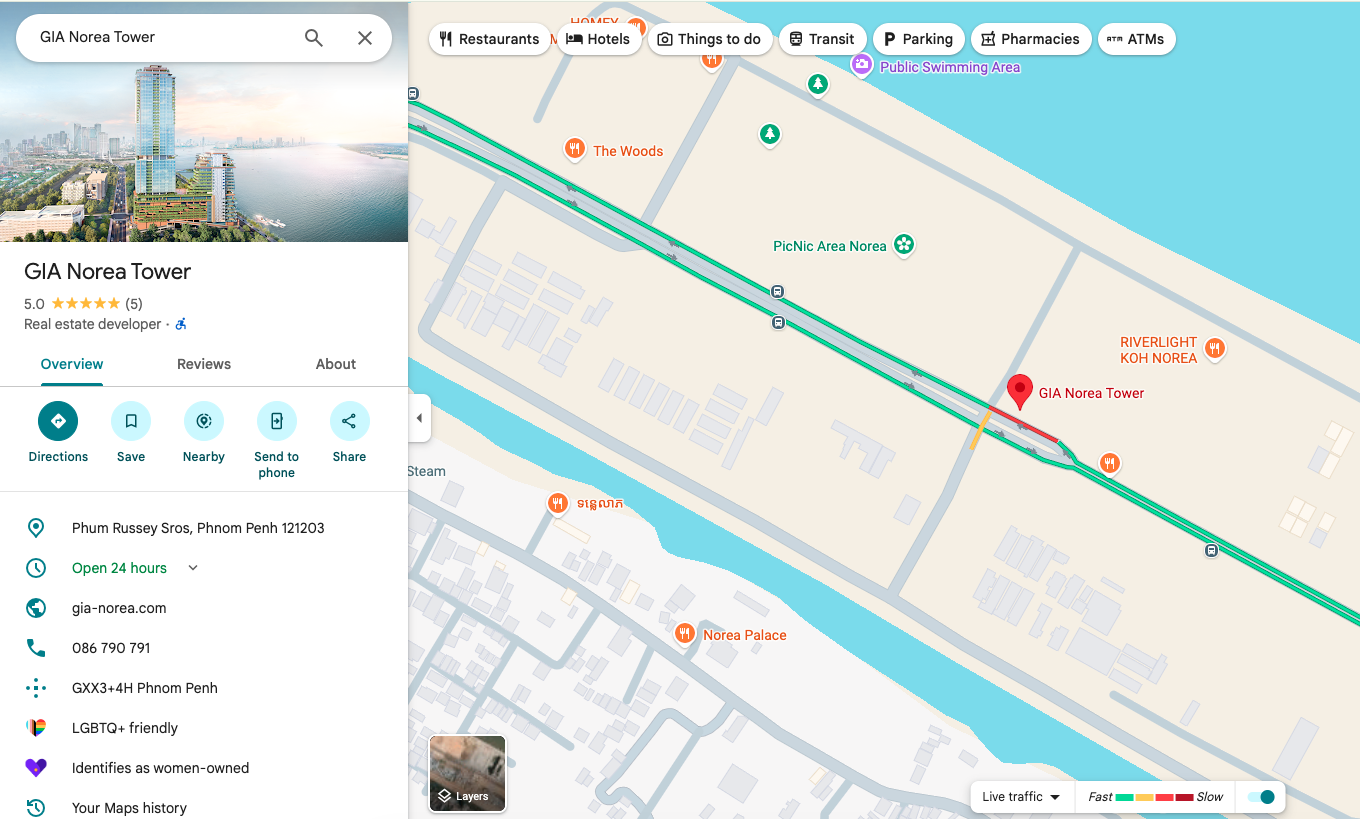The image size is (1360, 819).
Task: Show Parking on the map
Action: (x=918, y=39)
